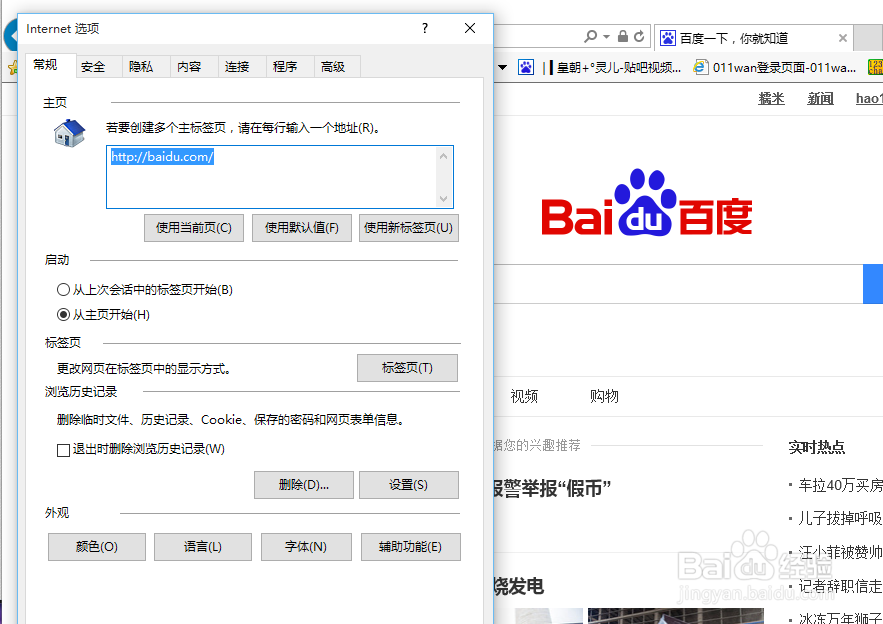Image resolution: width=883 pixels, height=624 pixels.
Task: Open the favorites bar dropdown arrow
Action: (502, 68)
